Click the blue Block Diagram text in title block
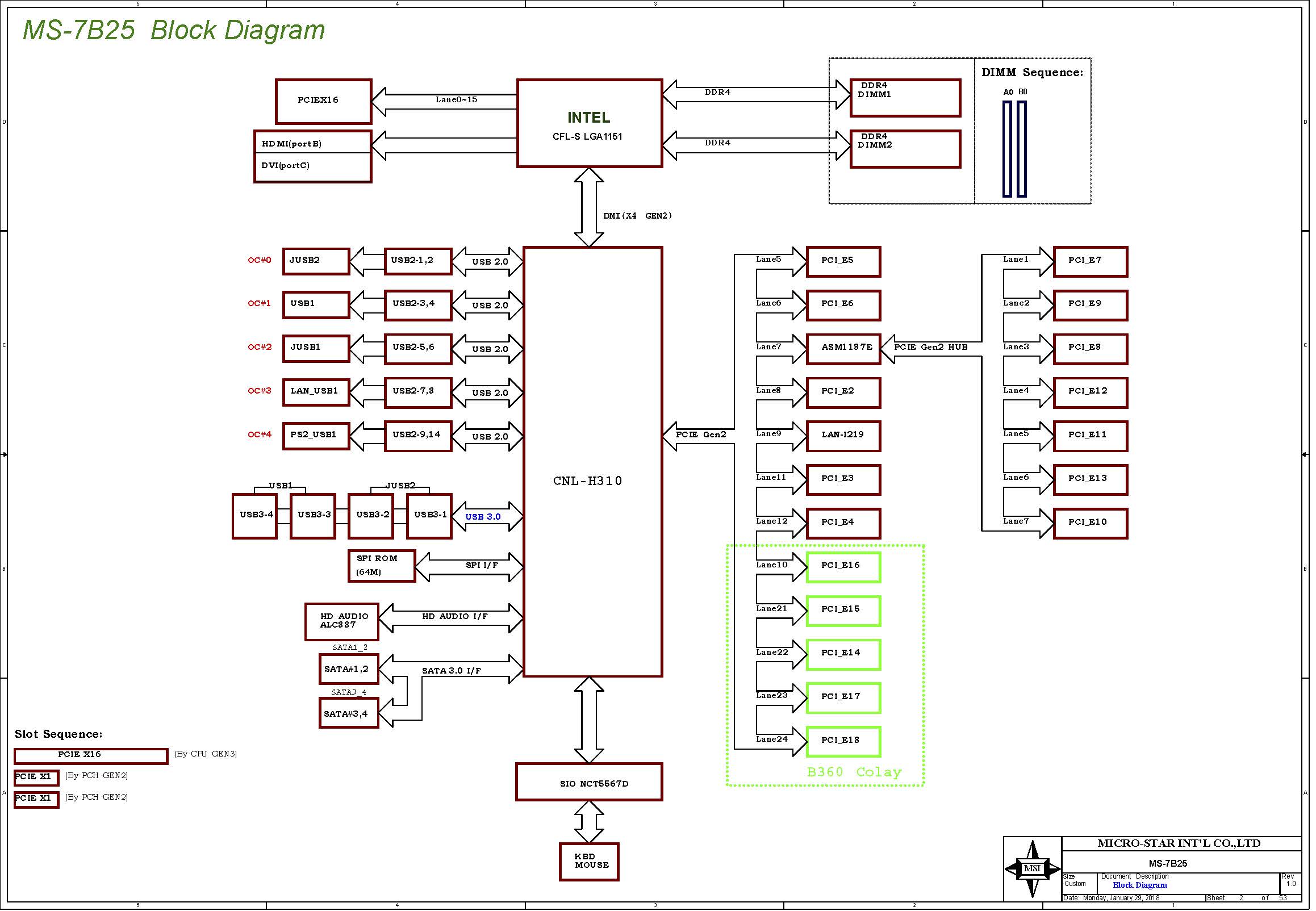This screenshot has width=1316, height=911. 1140,885
